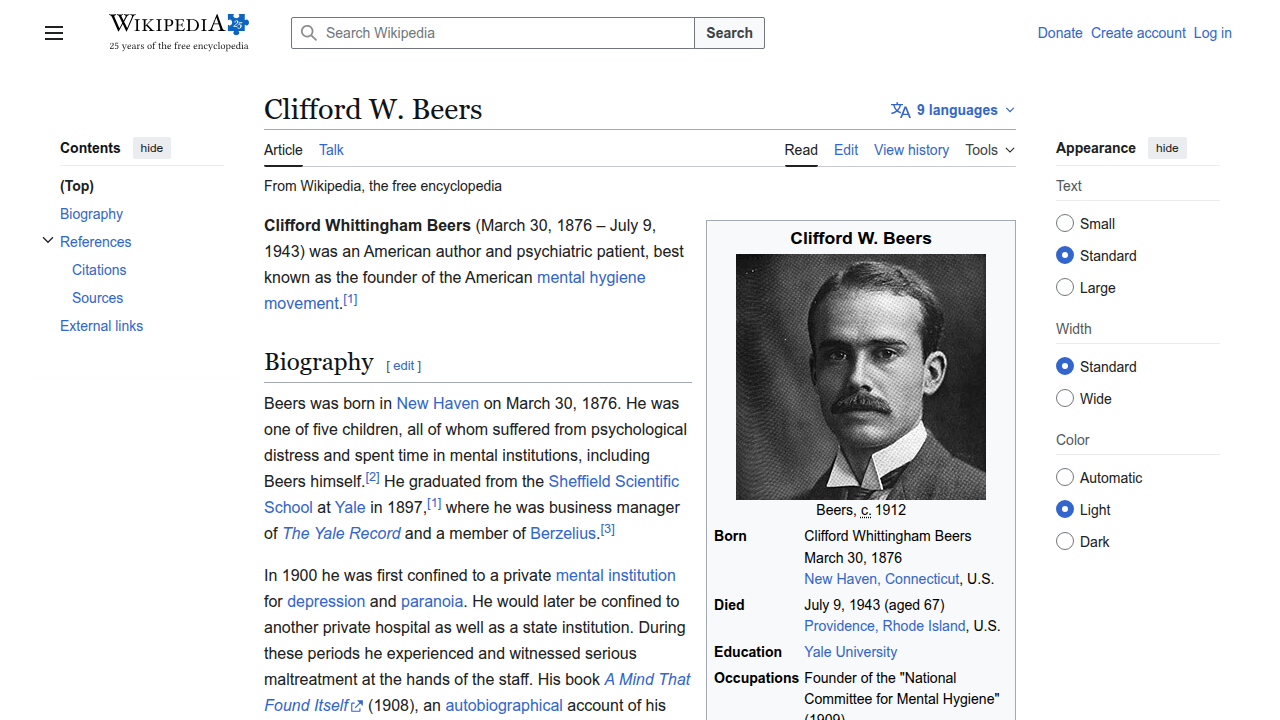
Task: Open Providence, Rhode Island infobox link
Action: pos(885,626)
